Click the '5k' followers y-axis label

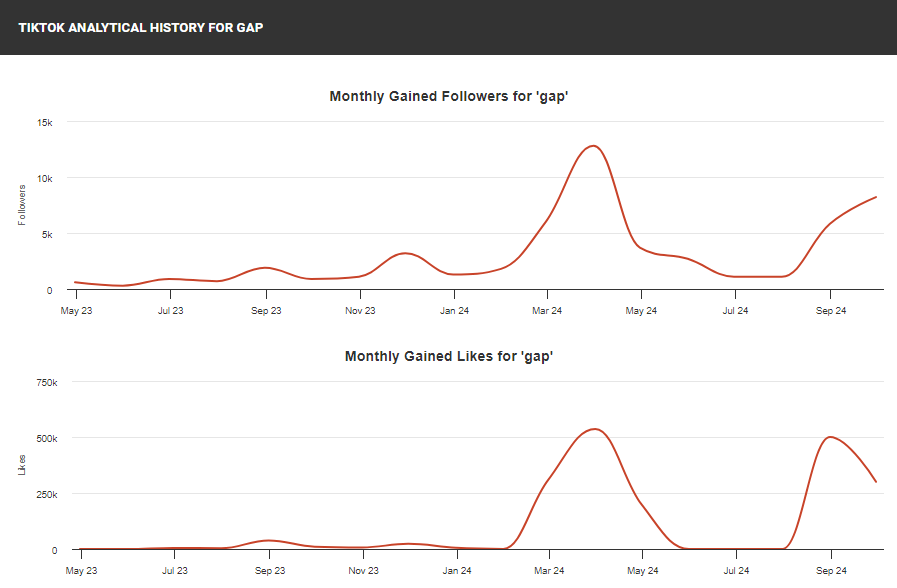coord(47,235)
